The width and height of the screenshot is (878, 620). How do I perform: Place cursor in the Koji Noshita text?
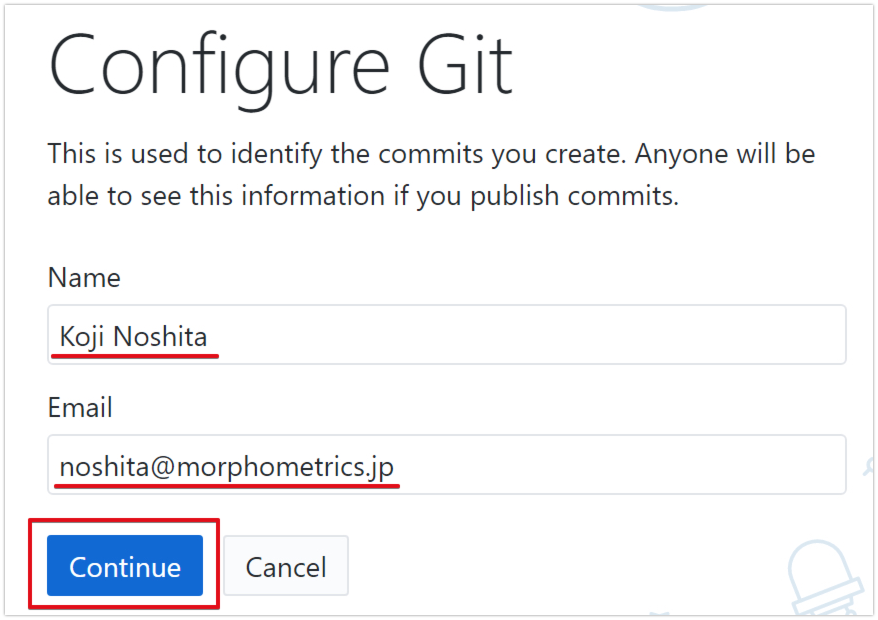coord(133,337)
